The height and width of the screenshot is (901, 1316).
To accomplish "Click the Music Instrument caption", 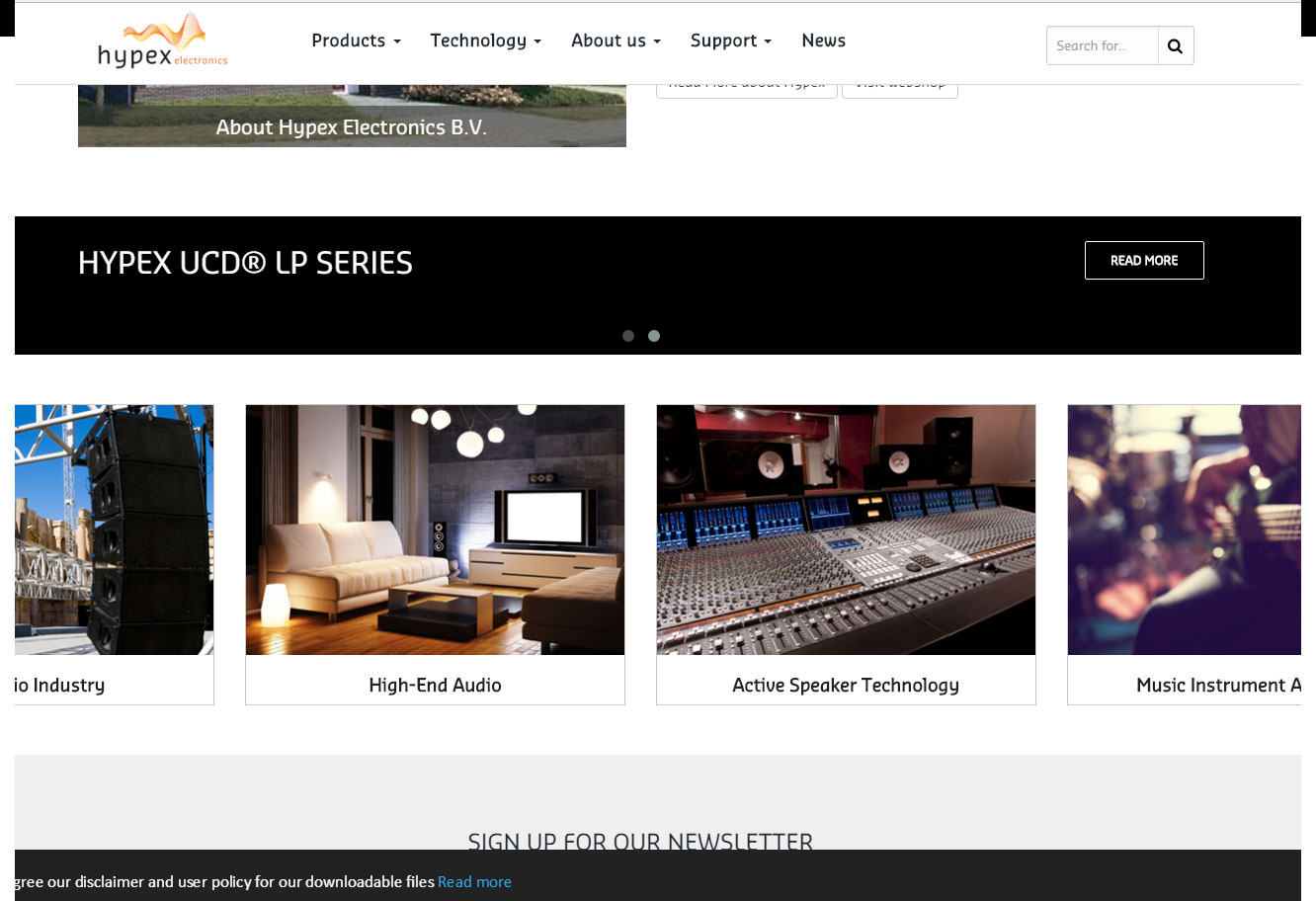I will [1218, 685].
